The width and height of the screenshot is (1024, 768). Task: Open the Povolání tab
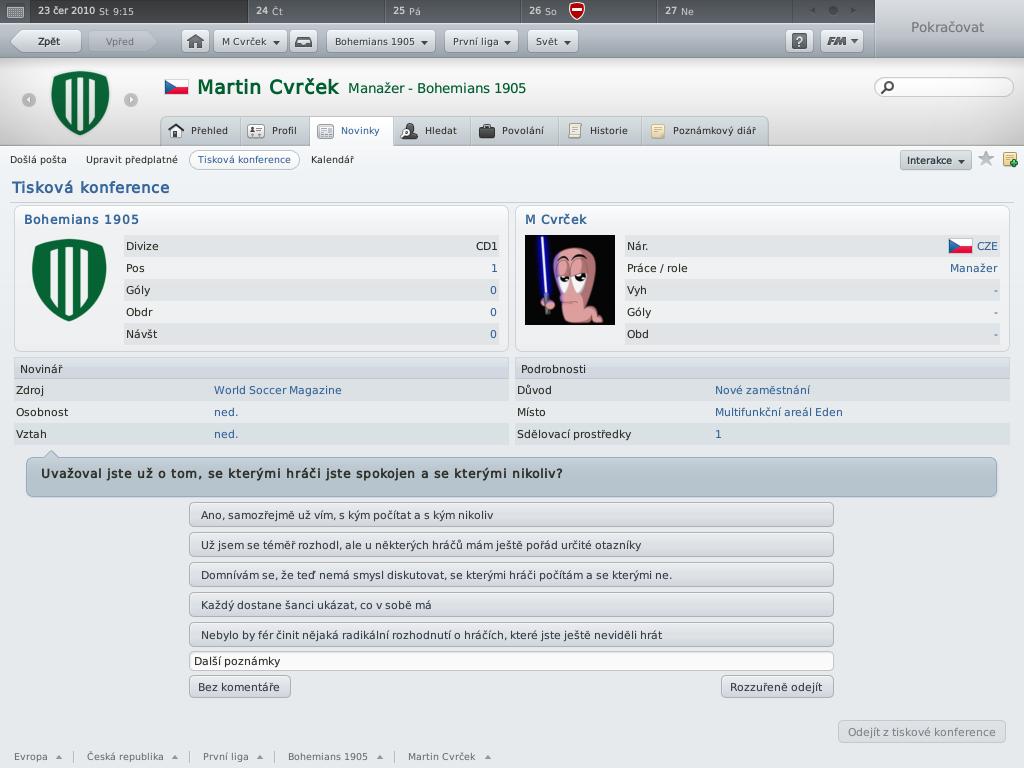click(x=512, y=131)
